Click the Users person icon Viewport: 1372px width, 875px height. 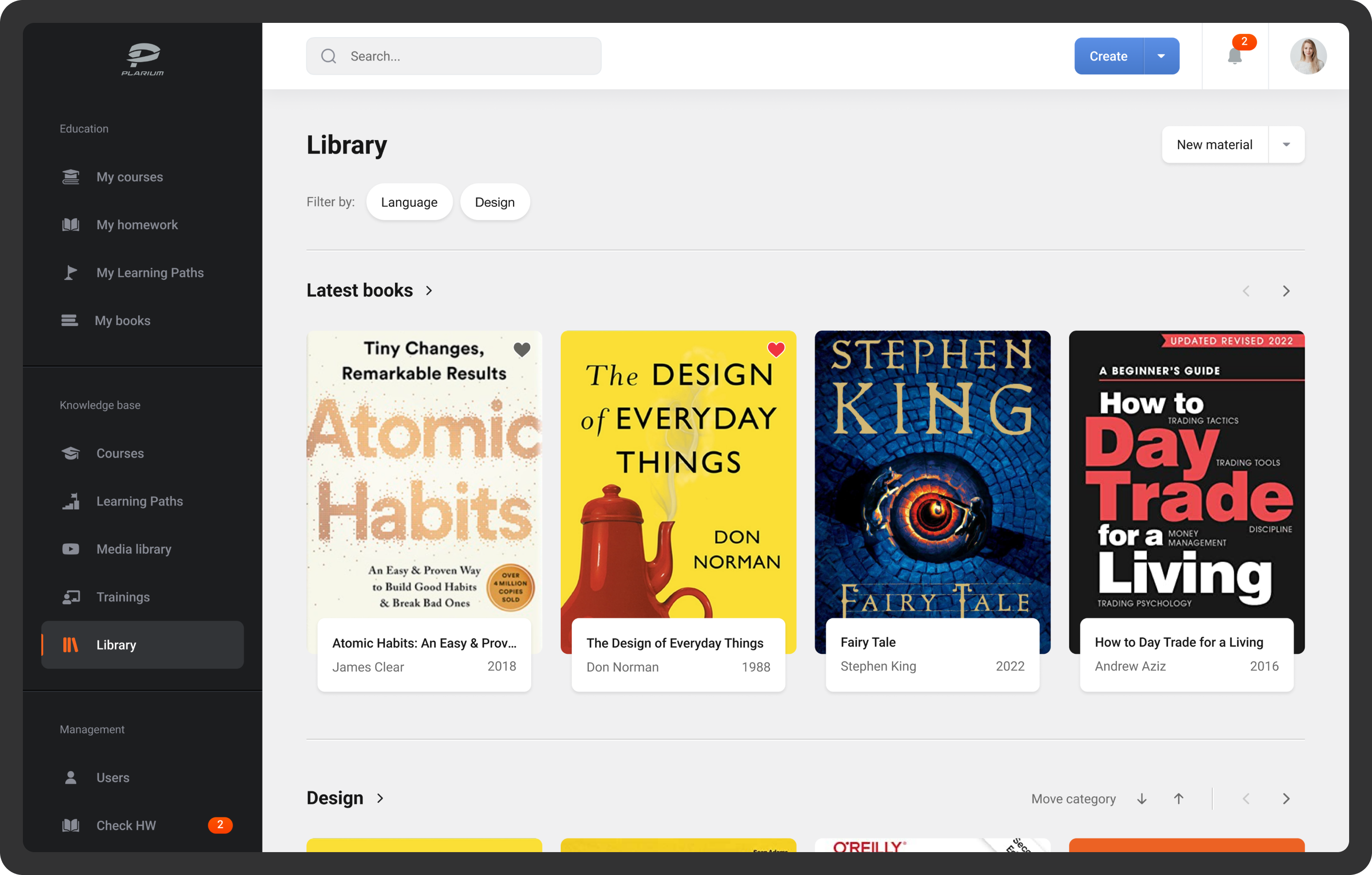pyautogui.click(x=71, y=777)
